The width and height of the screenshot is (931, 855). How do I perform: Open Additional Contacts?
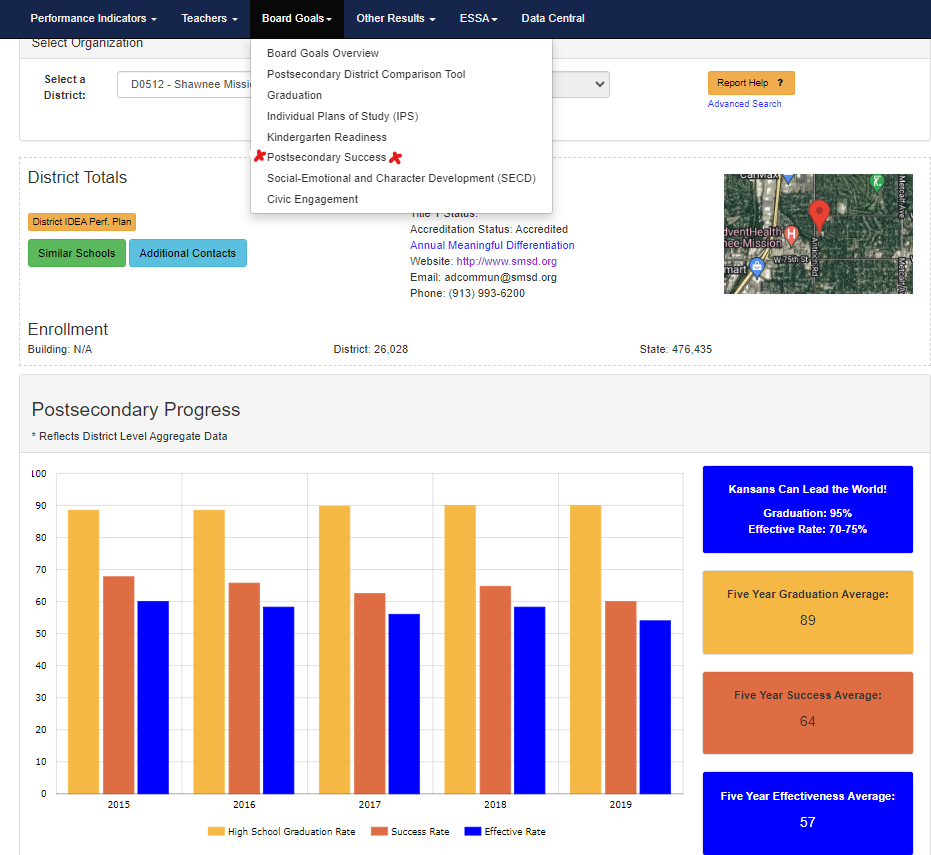pos(188,253)
